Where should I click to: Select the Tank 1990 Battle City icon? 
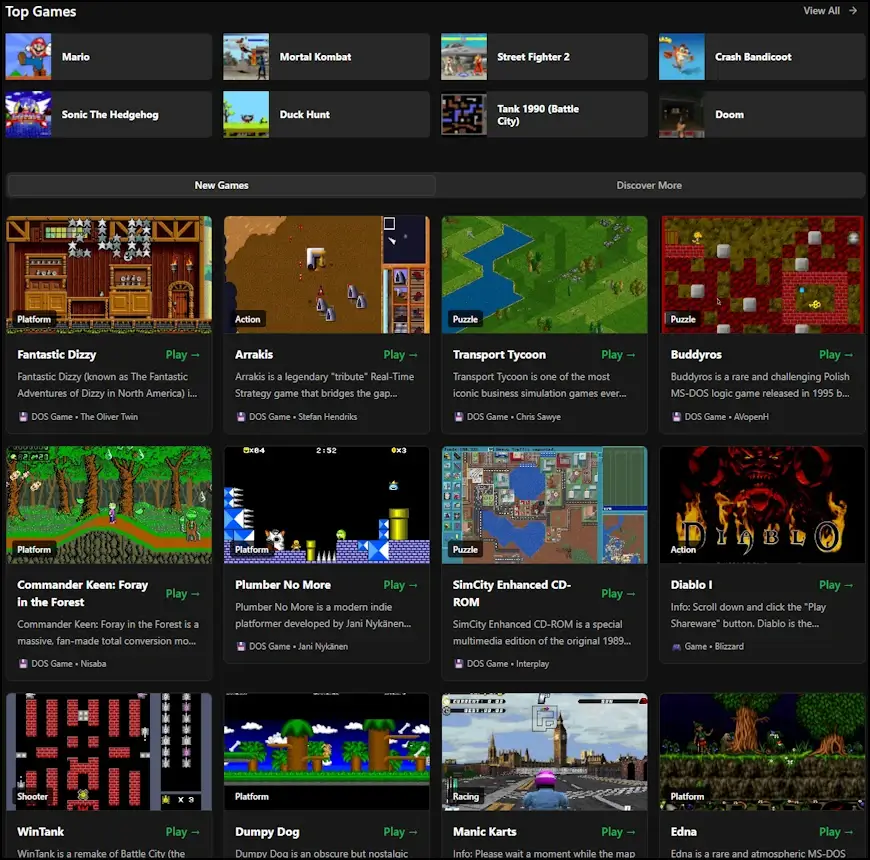(x=464, y=114)
